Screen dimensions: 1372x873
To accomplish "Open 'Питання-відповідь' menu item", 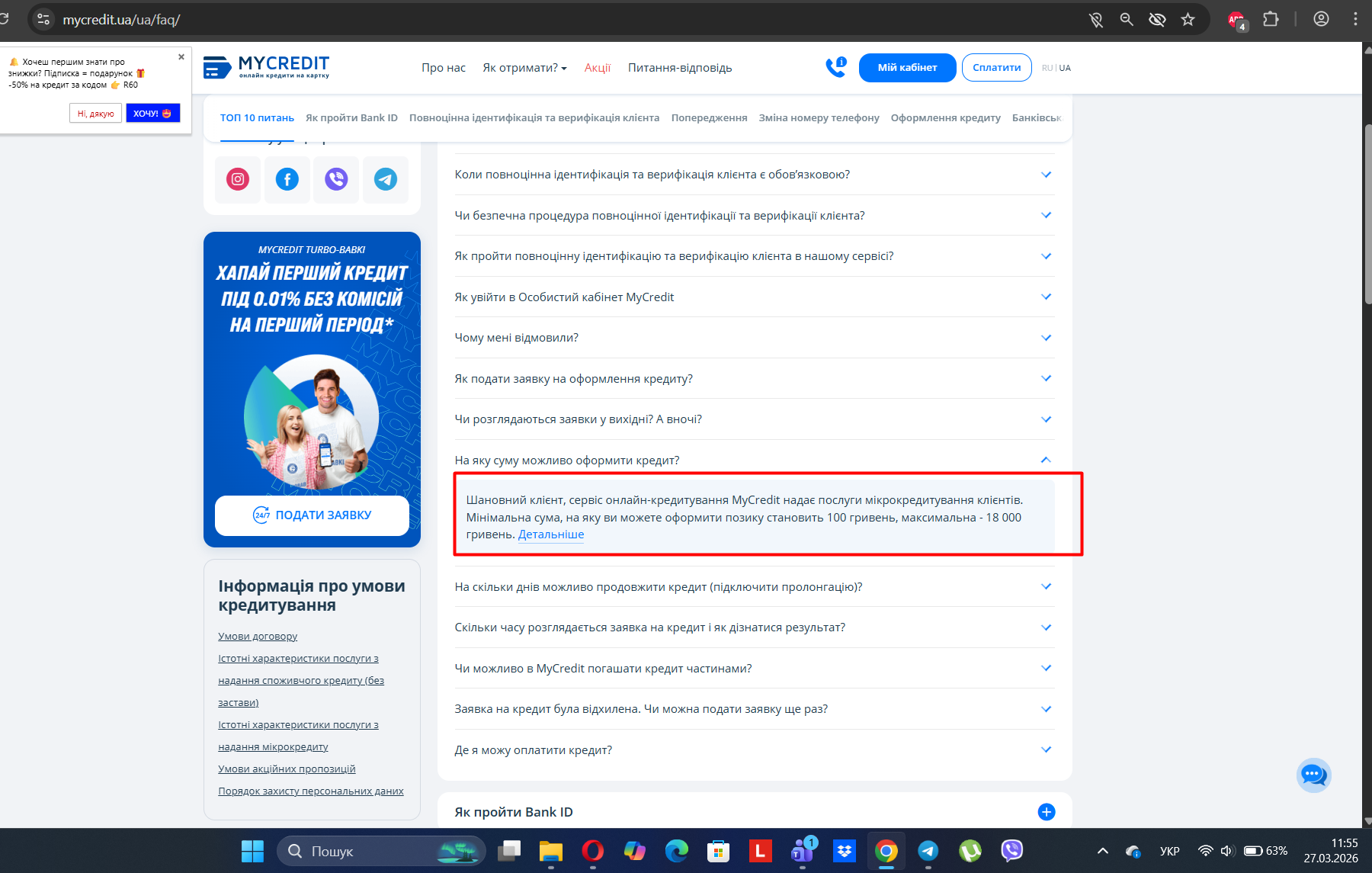I will click(x=680, y=68).
